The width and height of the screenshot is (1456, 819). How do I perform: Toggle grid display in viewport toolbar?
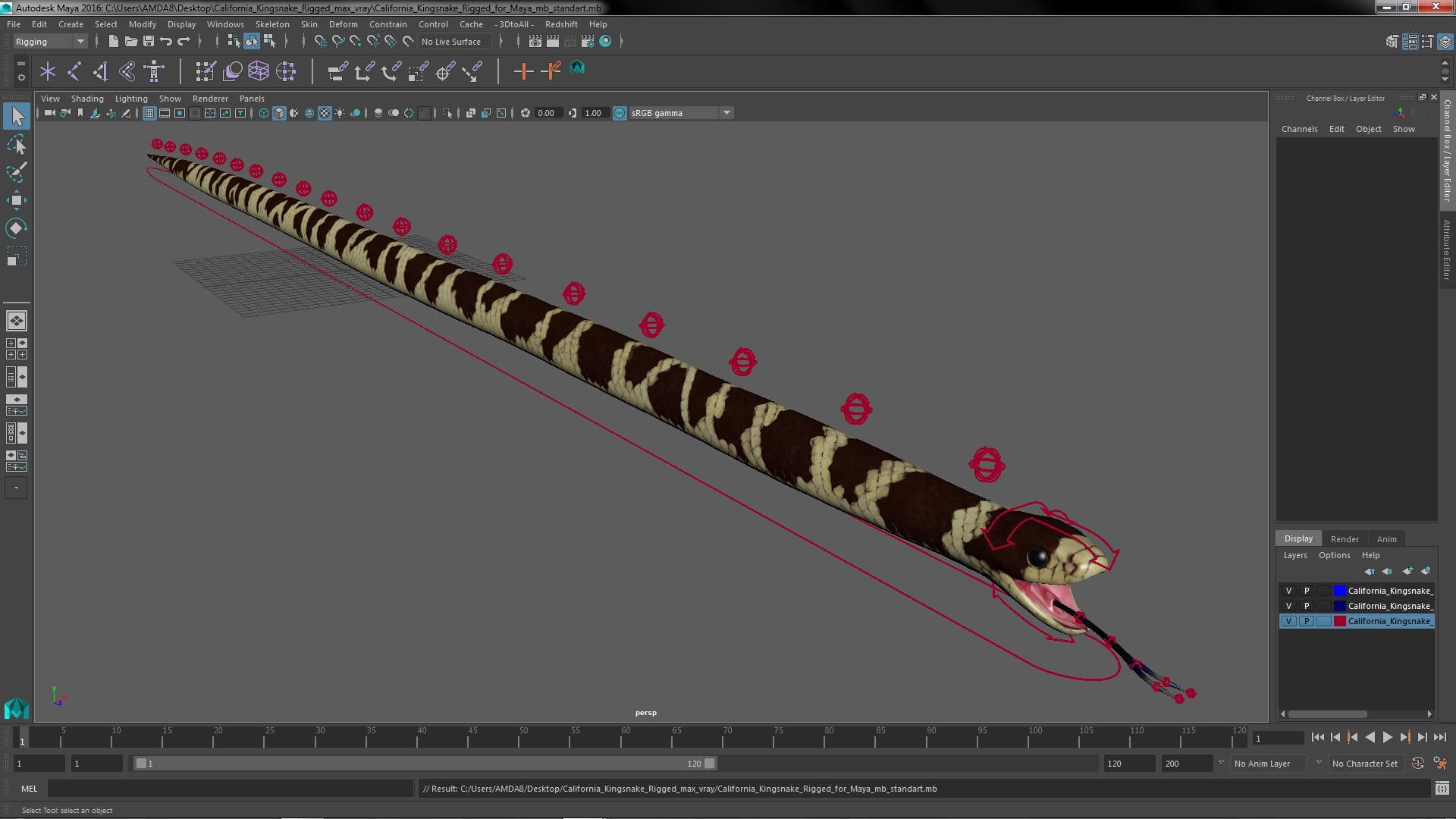149,113
